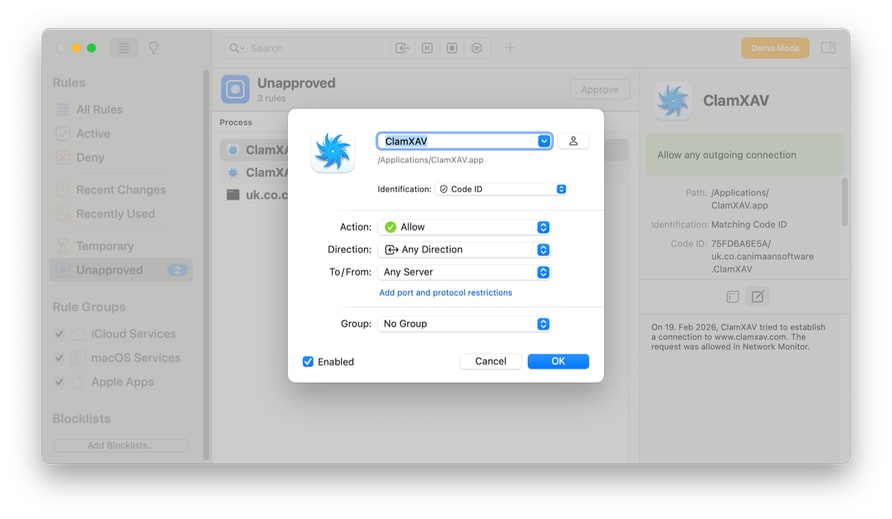Toggle iCloud Services rule group checkbox
The height and width of the screenshot is (519, 892).
[x=59, y=334]
